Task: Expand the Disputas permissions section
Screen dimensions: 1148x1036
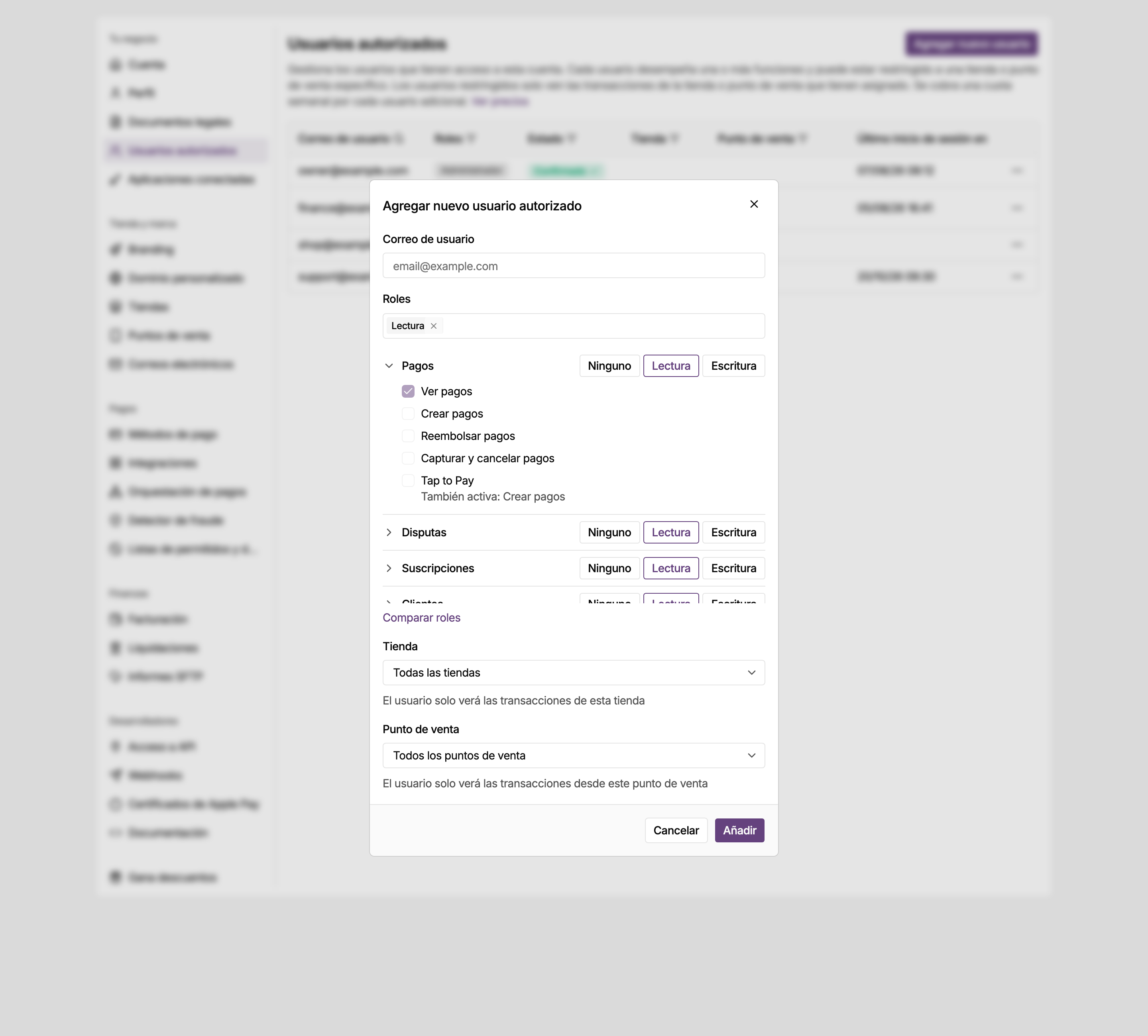Action: coord(389,533)
